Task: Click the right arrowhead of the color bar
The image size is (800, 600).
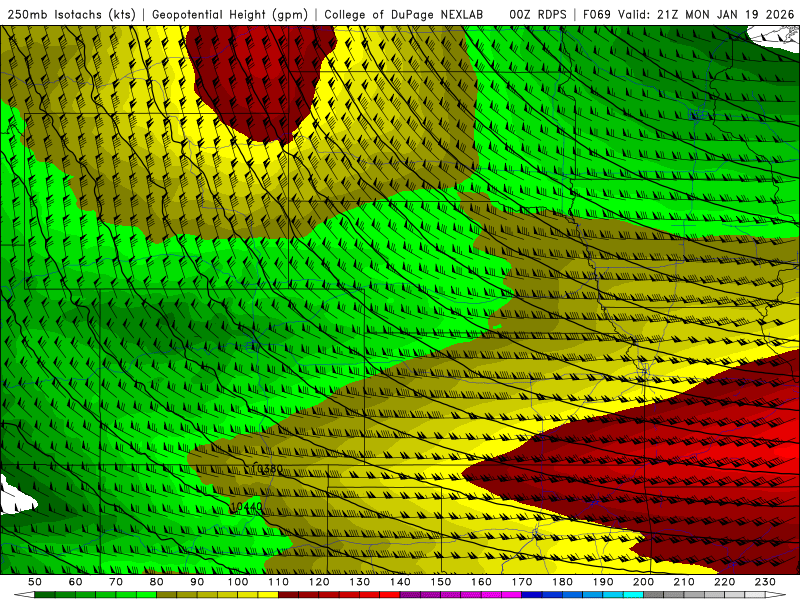Action: (x=776, y=595)
